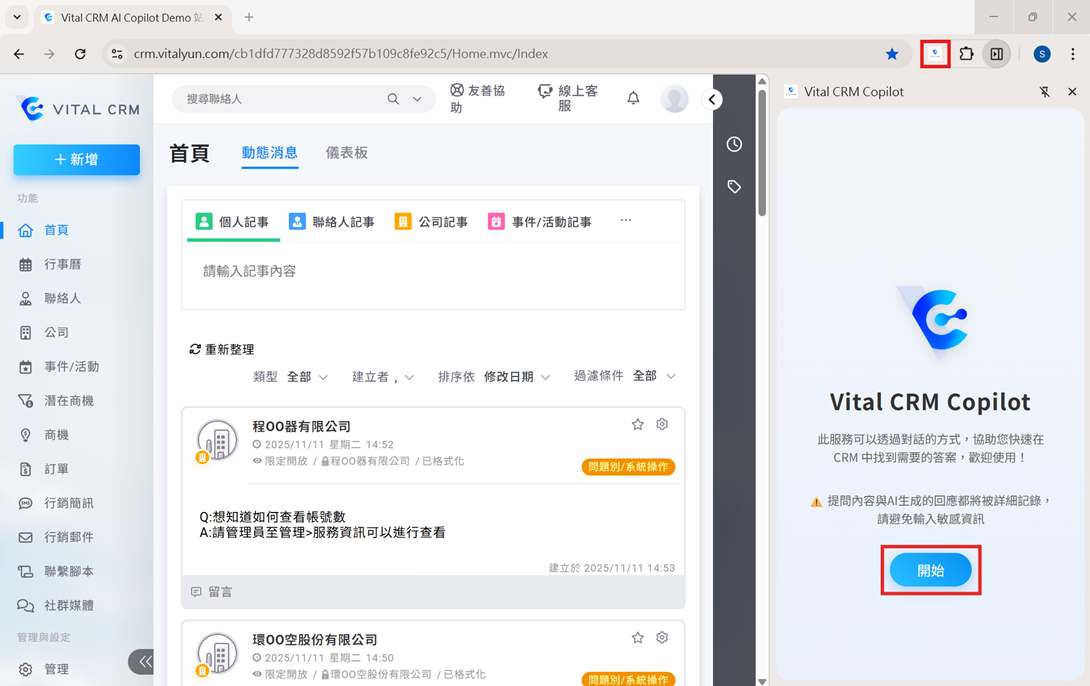Screen dimensions: 1090x686
Task: Click the Vital CRM Copilot extension icon
Action: (x=935, y=54)
